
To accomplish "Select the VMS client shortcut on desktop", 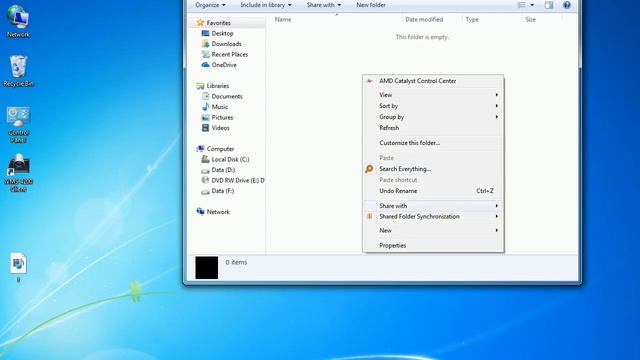I will click(x=18, y=173).
